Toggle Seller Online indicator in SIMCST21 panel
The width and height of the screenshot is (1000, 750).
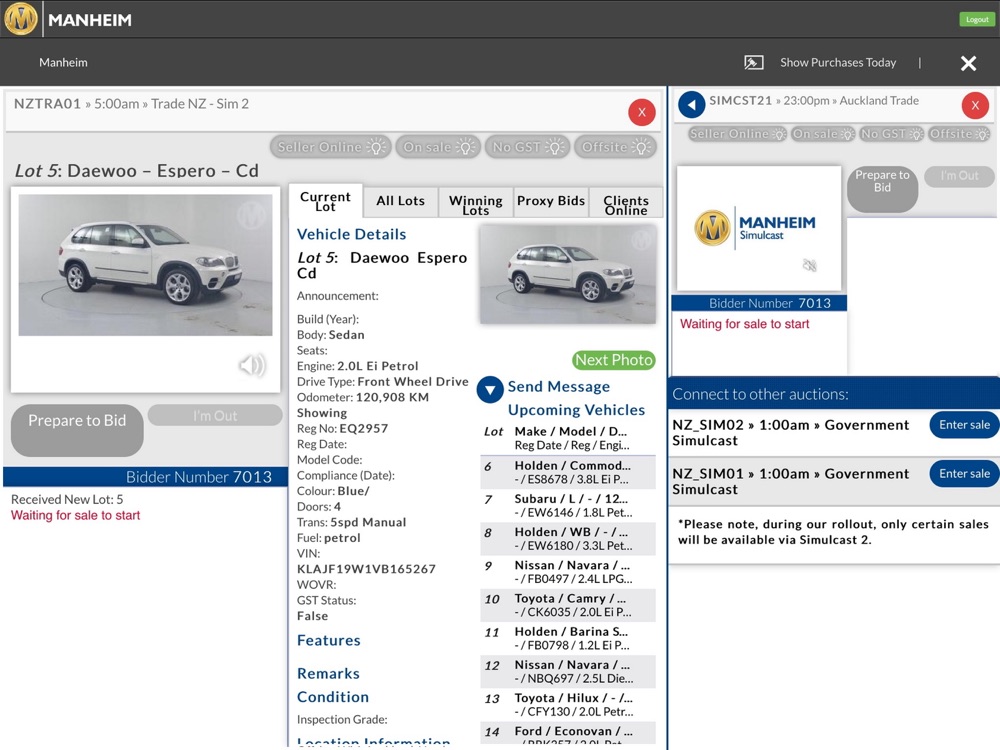737,134
